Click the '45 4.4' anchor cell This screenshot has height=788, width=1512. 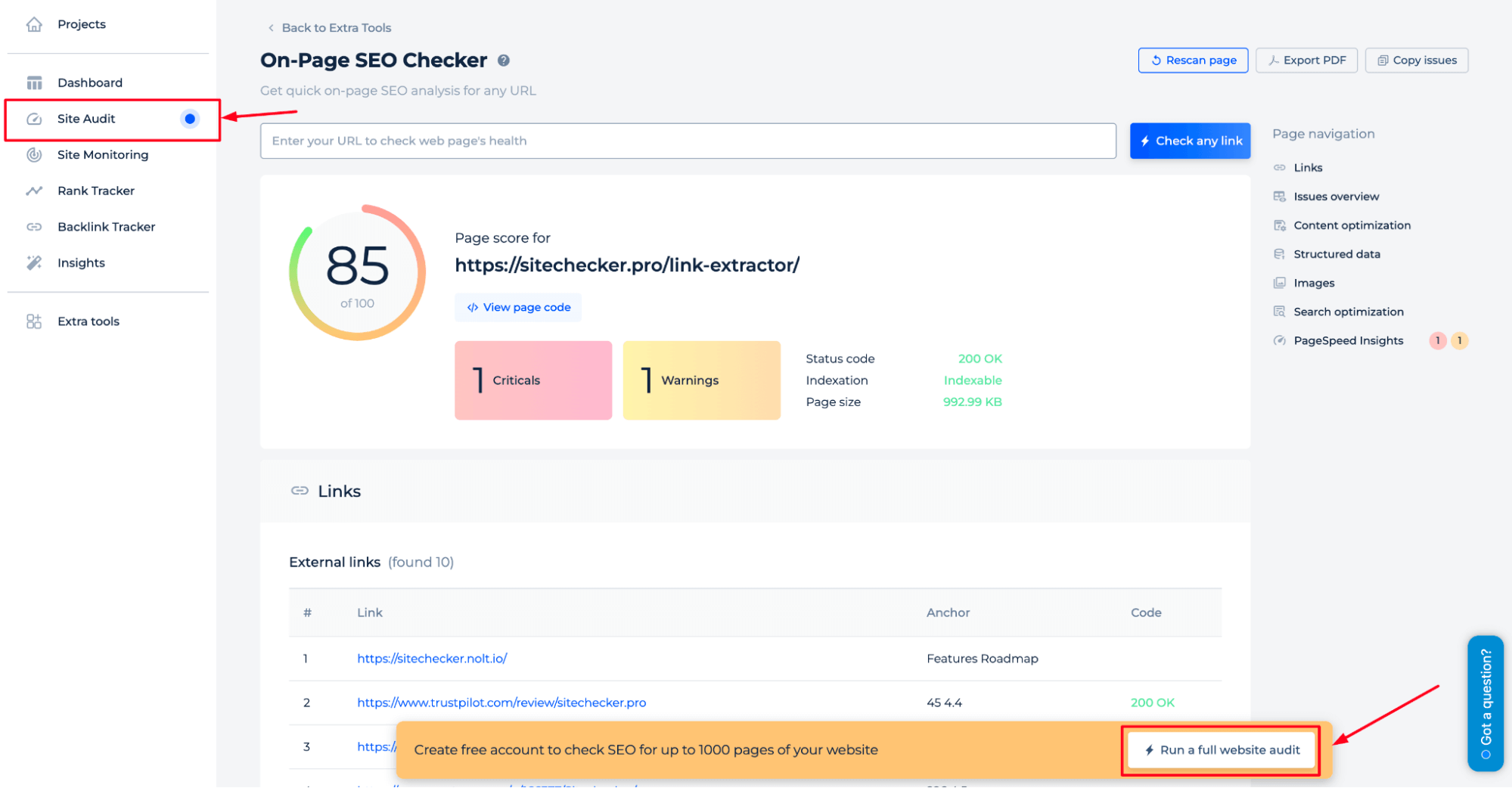[944, 703]
